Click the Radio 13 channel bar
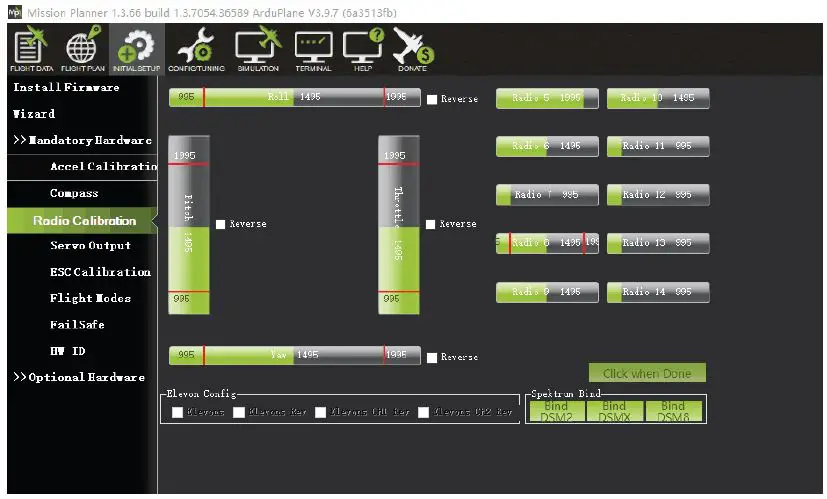This screenshot has width=827, height=499. (658, 243)
